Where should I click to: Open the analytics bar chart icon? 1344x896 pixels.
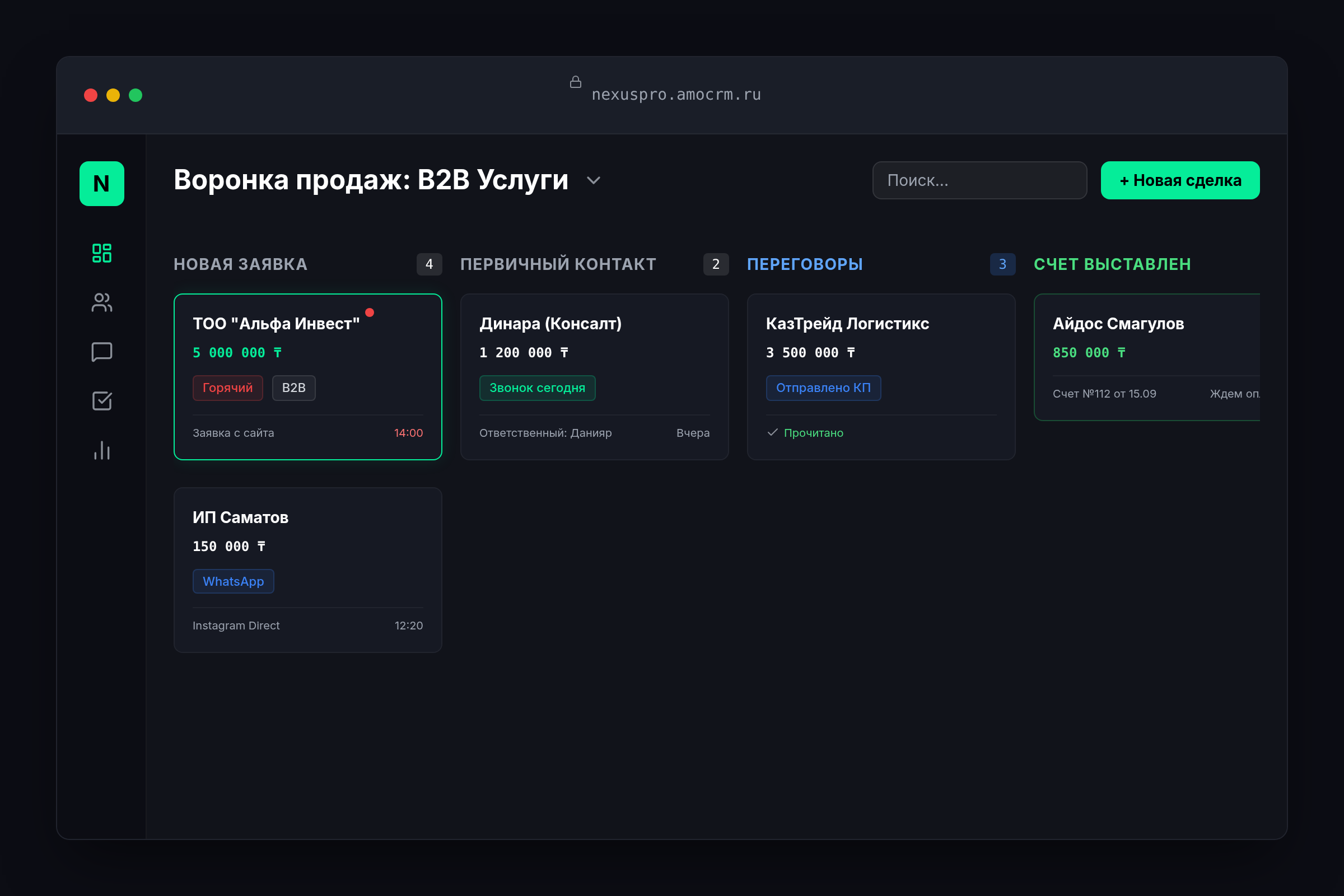[102, 450]
